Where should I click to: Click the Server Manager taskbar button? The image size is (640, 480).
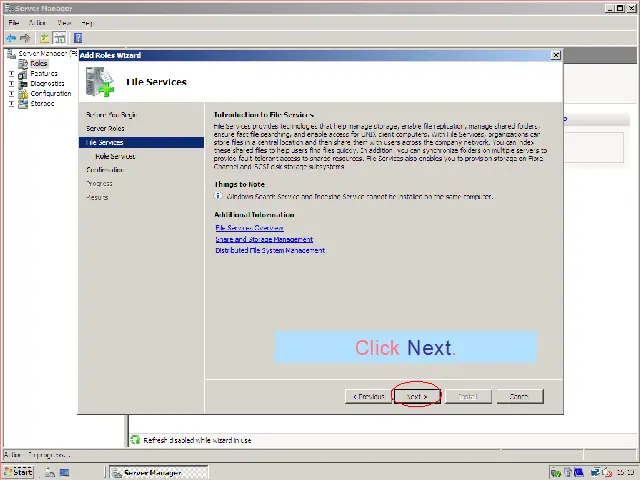159,472
